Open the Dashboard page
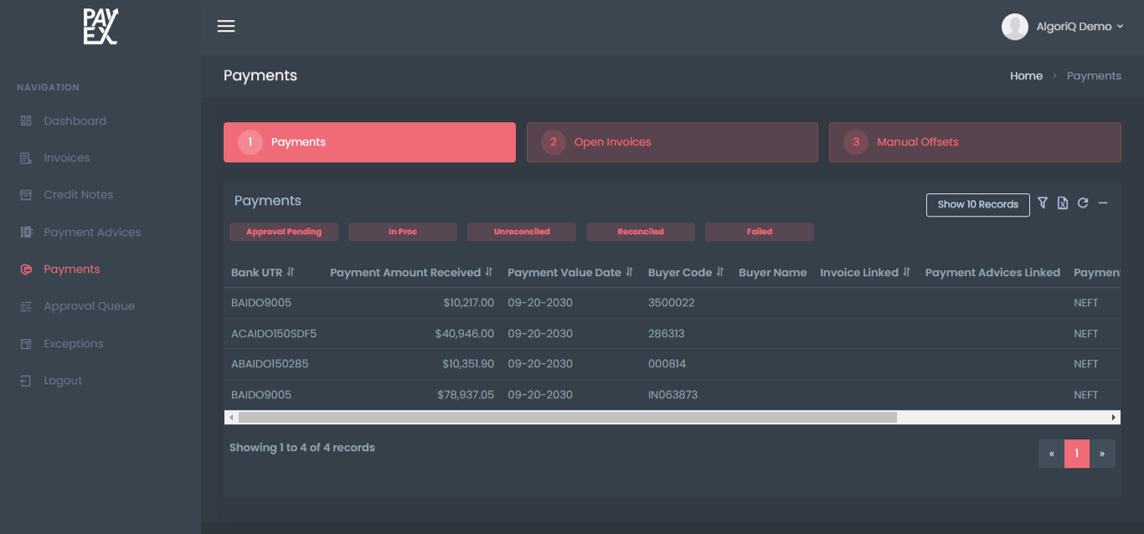 coord(74,121)
